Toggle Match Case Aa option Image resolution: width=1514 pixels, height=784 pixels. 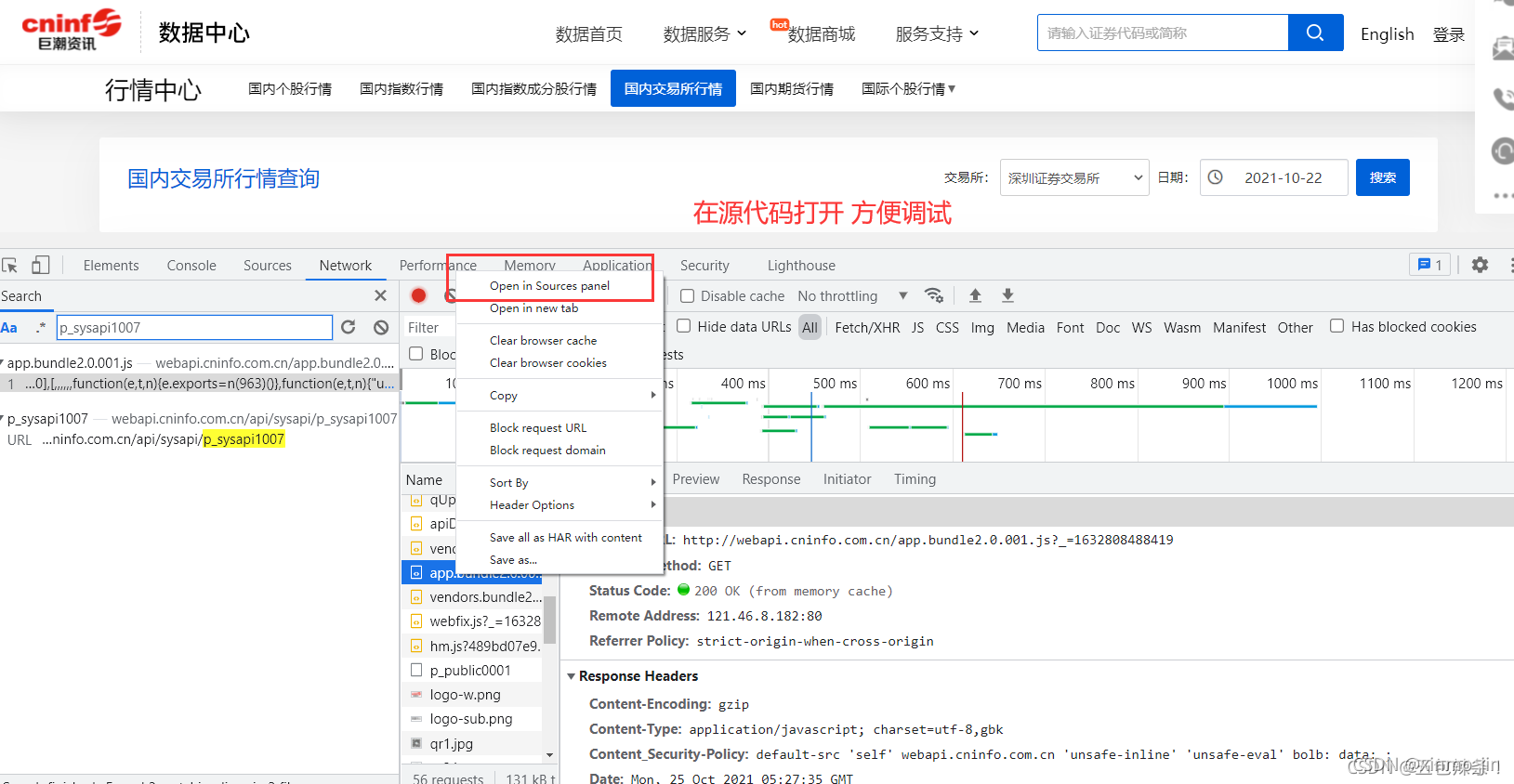pos(9,327)
